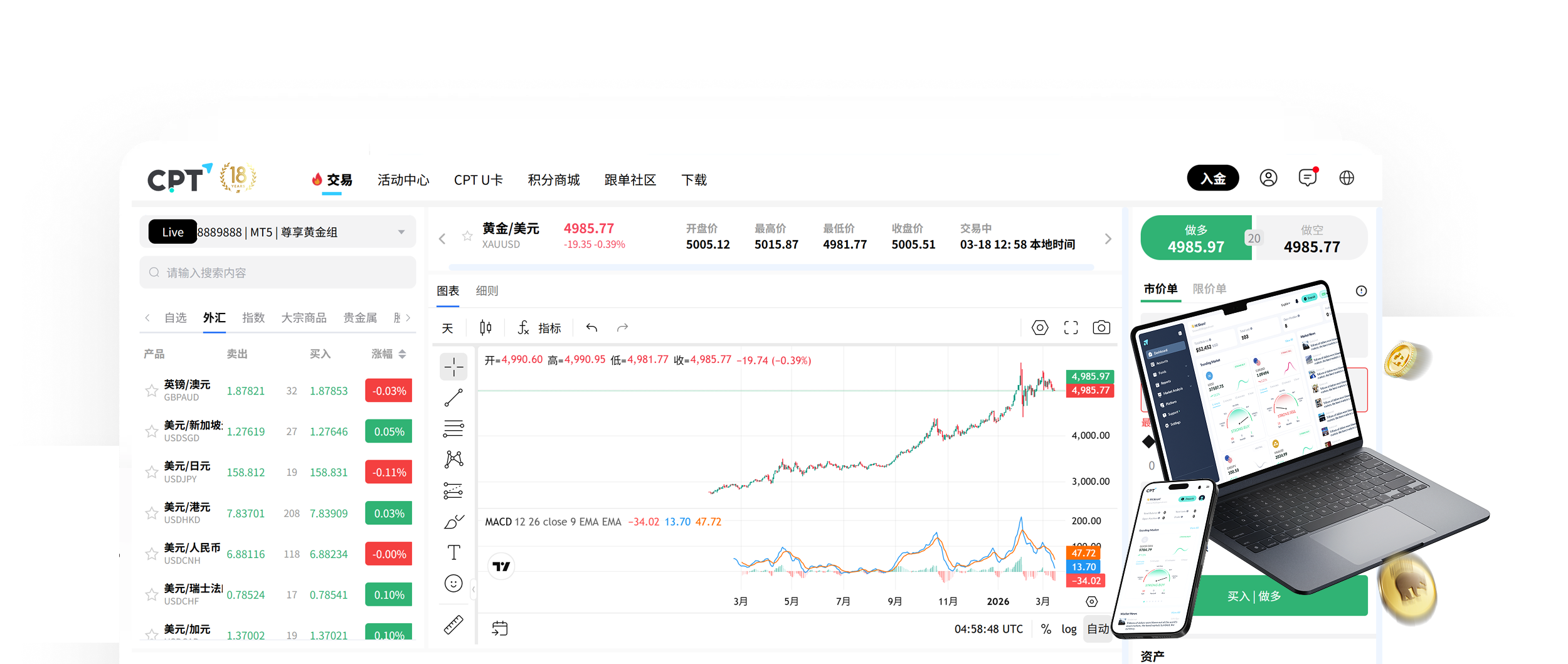Expand the Live account selector dropdown

coord(401,233)
